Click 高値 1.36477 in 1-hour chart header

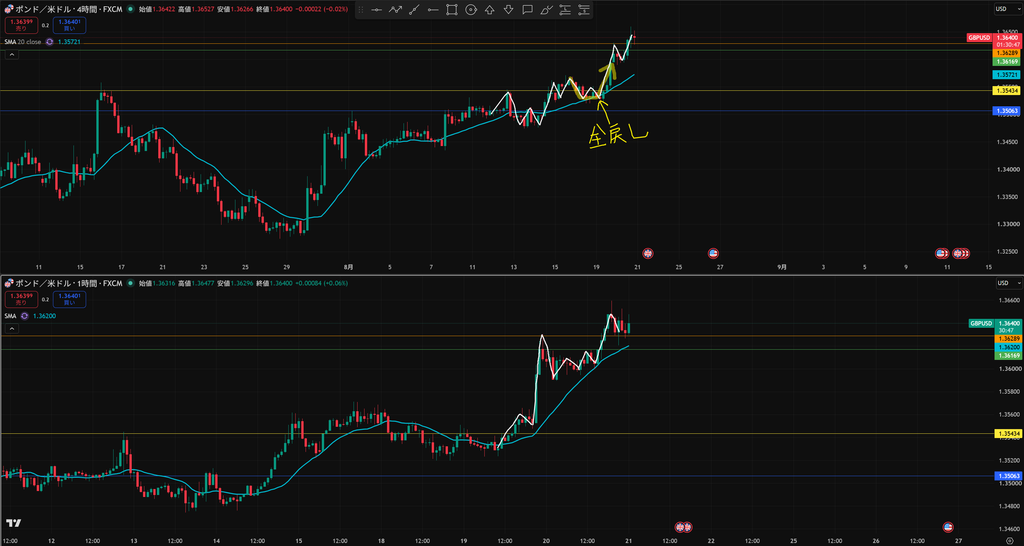(196, 283)
